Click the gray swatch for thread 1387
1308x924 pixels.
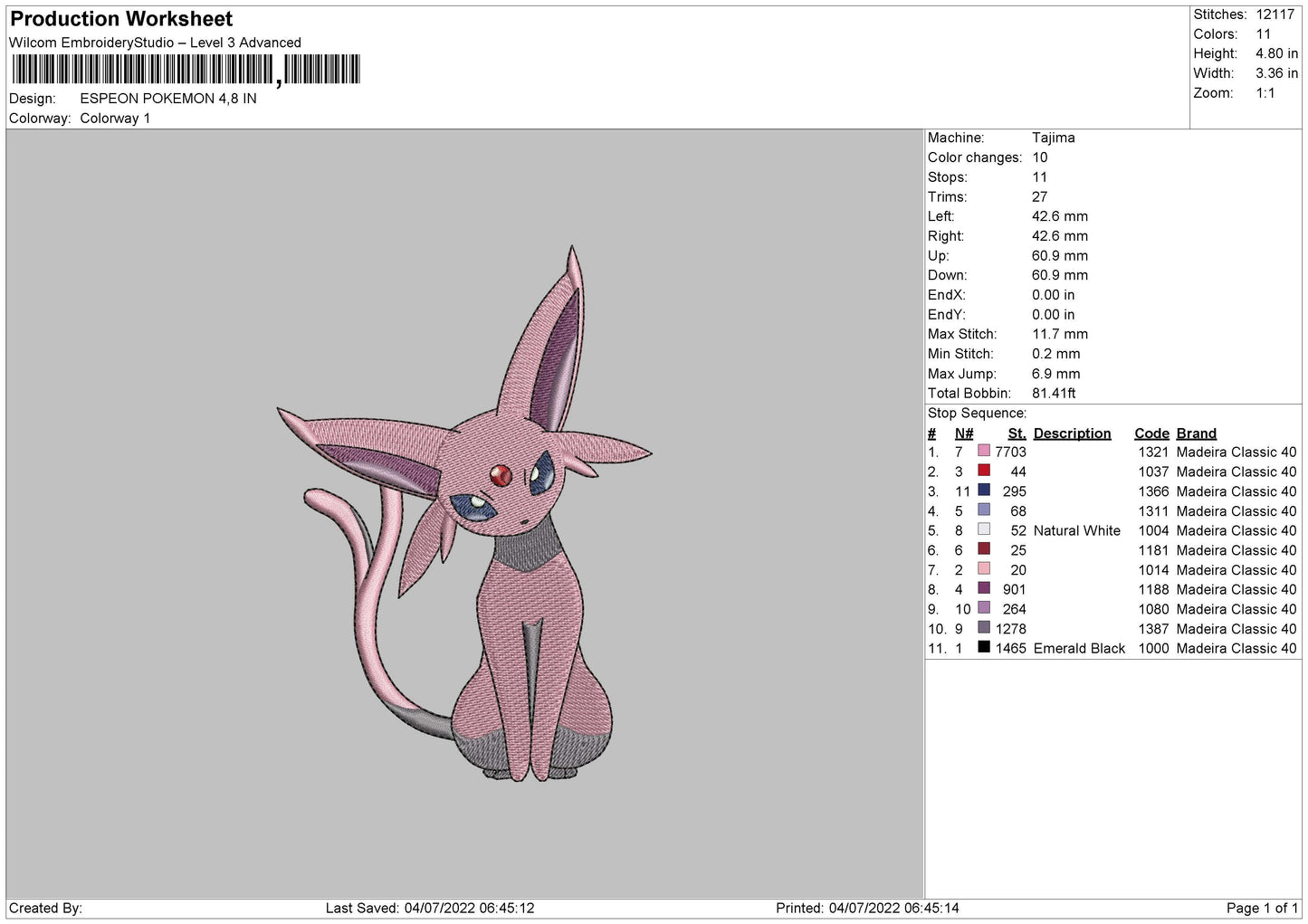click(x=984, y=627)
